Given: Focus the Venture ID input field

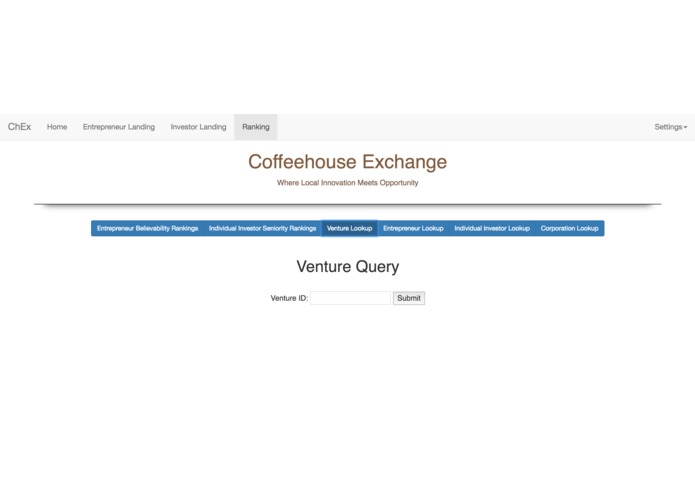Looking at the screenshot, I should click(350, 298).
